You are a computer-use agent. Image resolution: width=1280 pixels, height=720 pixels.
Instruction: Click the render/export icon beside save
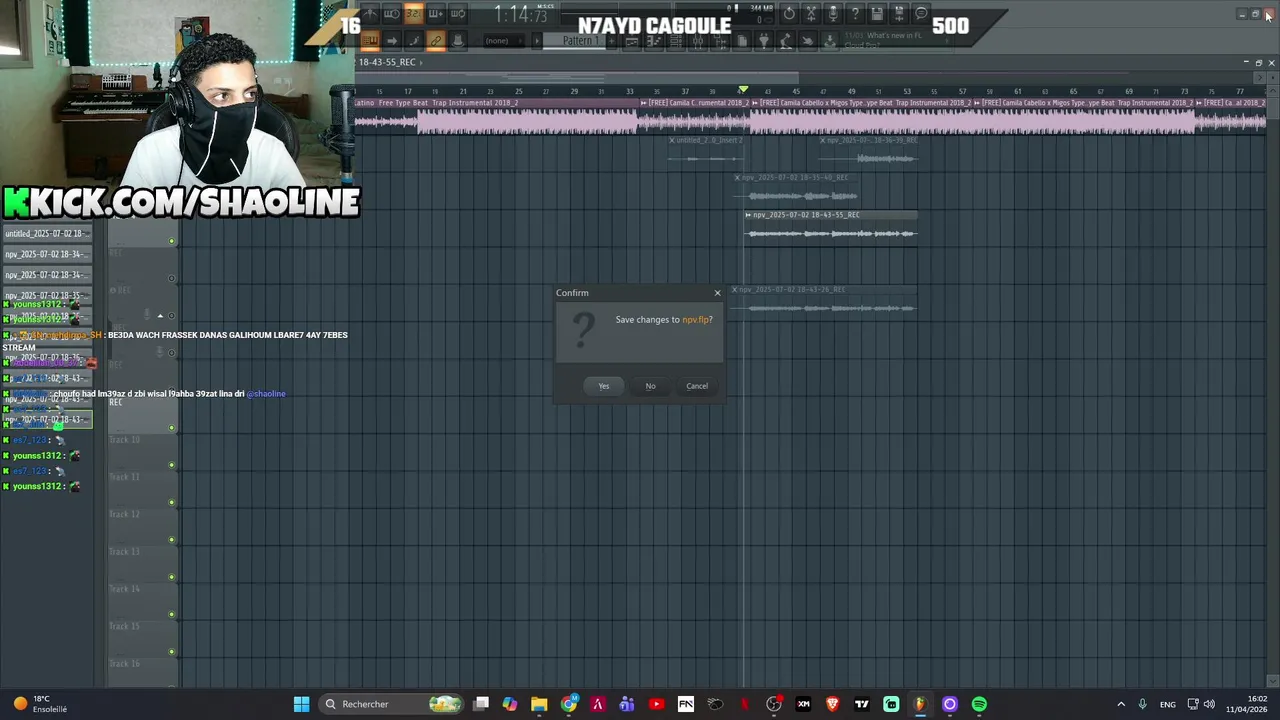(x=898, y=13)
